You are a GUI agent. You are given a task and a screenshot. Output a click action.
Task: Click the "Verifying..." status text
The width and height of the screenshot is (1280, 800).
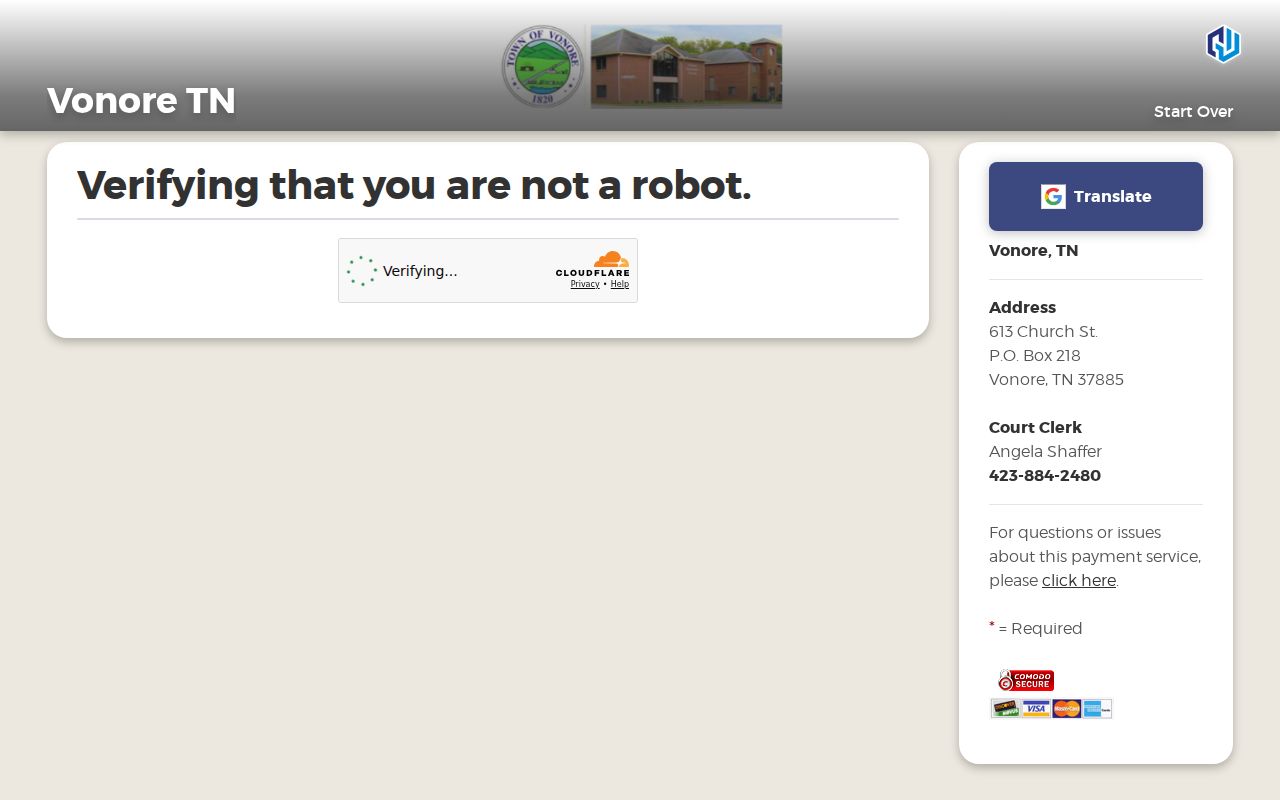(420, 271)
